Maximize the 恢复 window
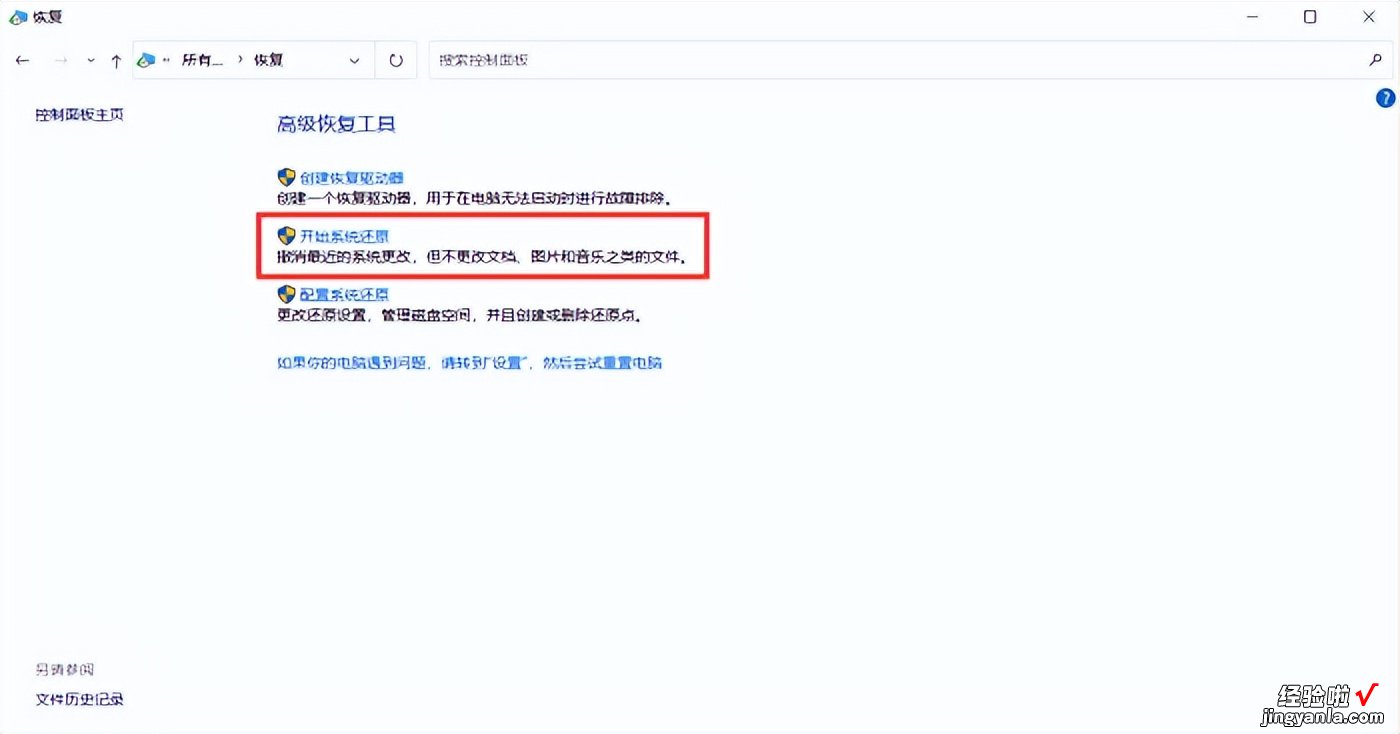 1310,17
